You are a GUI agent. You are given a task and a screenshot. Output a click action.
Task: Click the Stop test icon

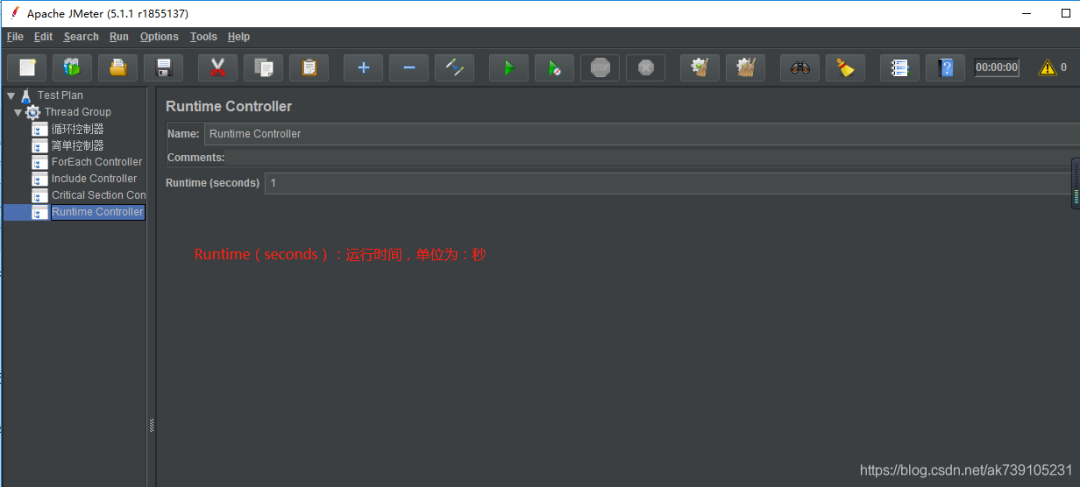coord(600,68)
